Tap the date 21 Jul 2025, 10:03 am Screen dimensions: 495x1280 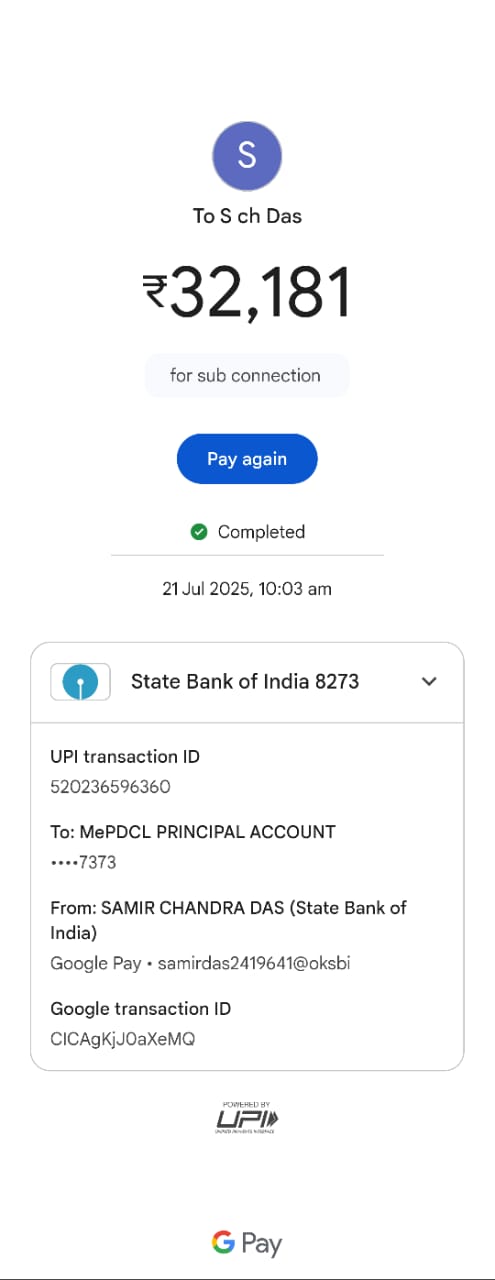[247, 589]
